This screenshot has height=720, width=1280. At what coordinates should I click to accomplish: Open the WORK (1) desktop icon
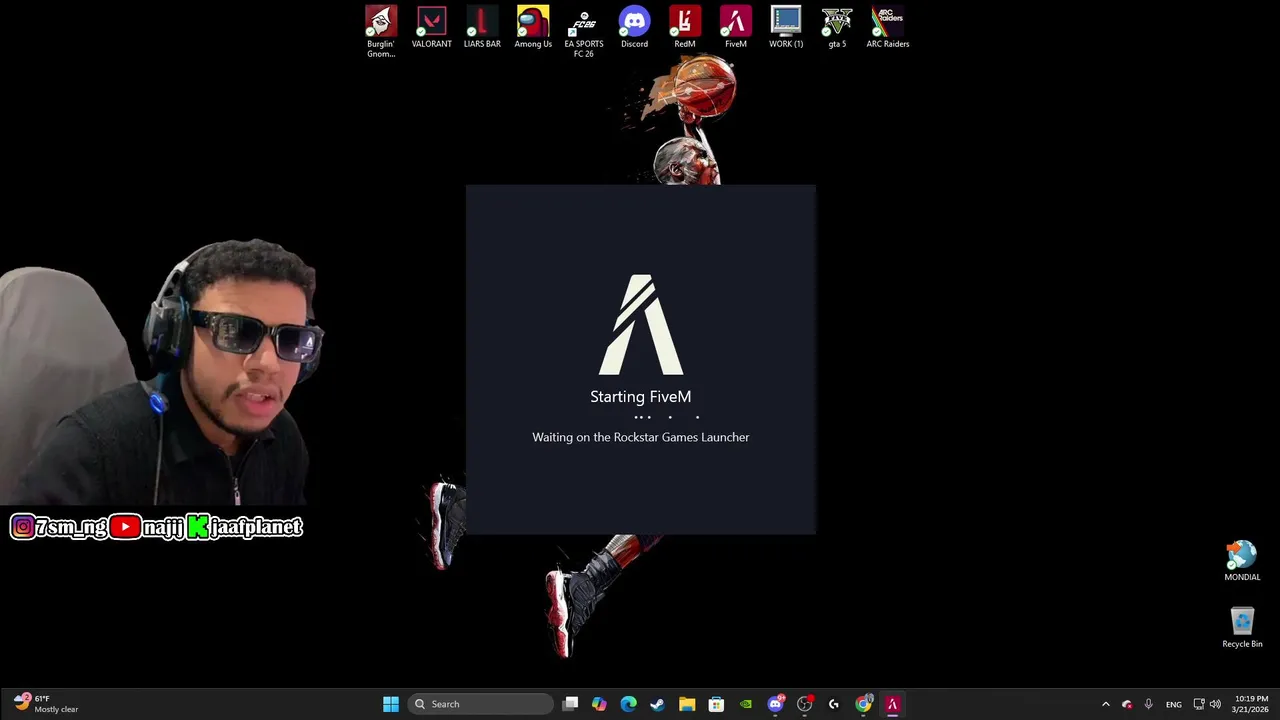[786, 28]
